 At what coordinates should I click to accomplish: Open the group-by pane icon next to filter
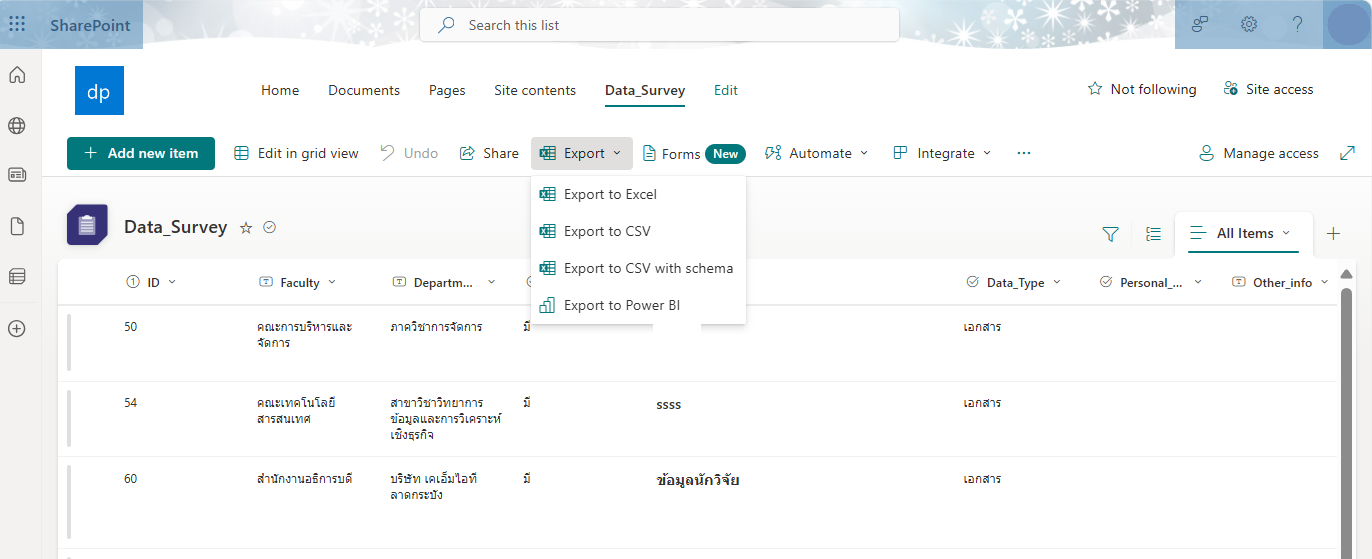coord(1154,234)
